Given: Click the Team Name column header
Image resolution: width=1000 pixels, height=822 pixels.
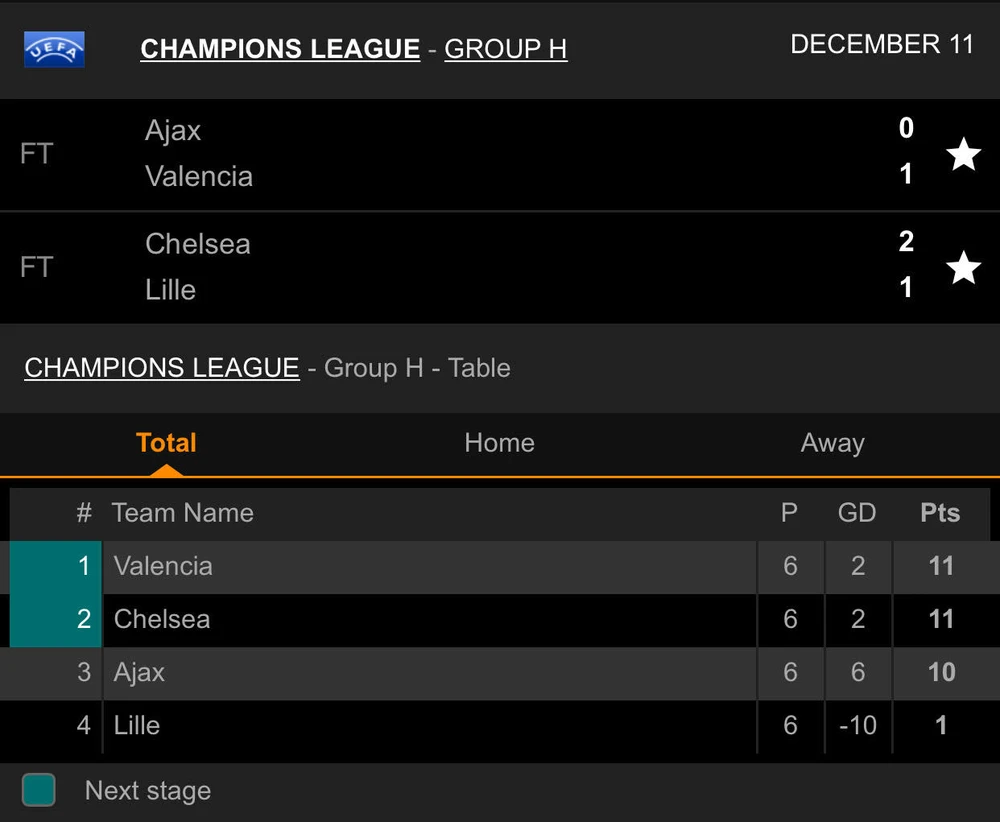Looking at the screenshot, I should click(183, 513).
